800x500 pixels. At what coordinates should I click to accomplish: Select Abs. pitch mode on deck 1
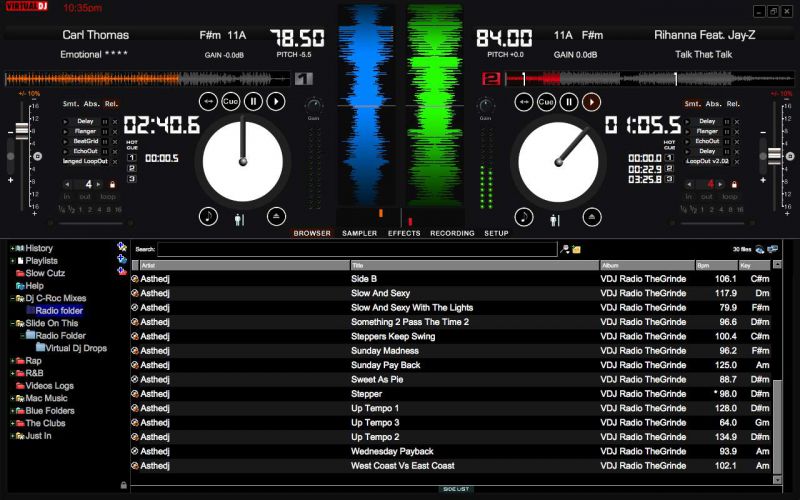click(x=91, y=104)
